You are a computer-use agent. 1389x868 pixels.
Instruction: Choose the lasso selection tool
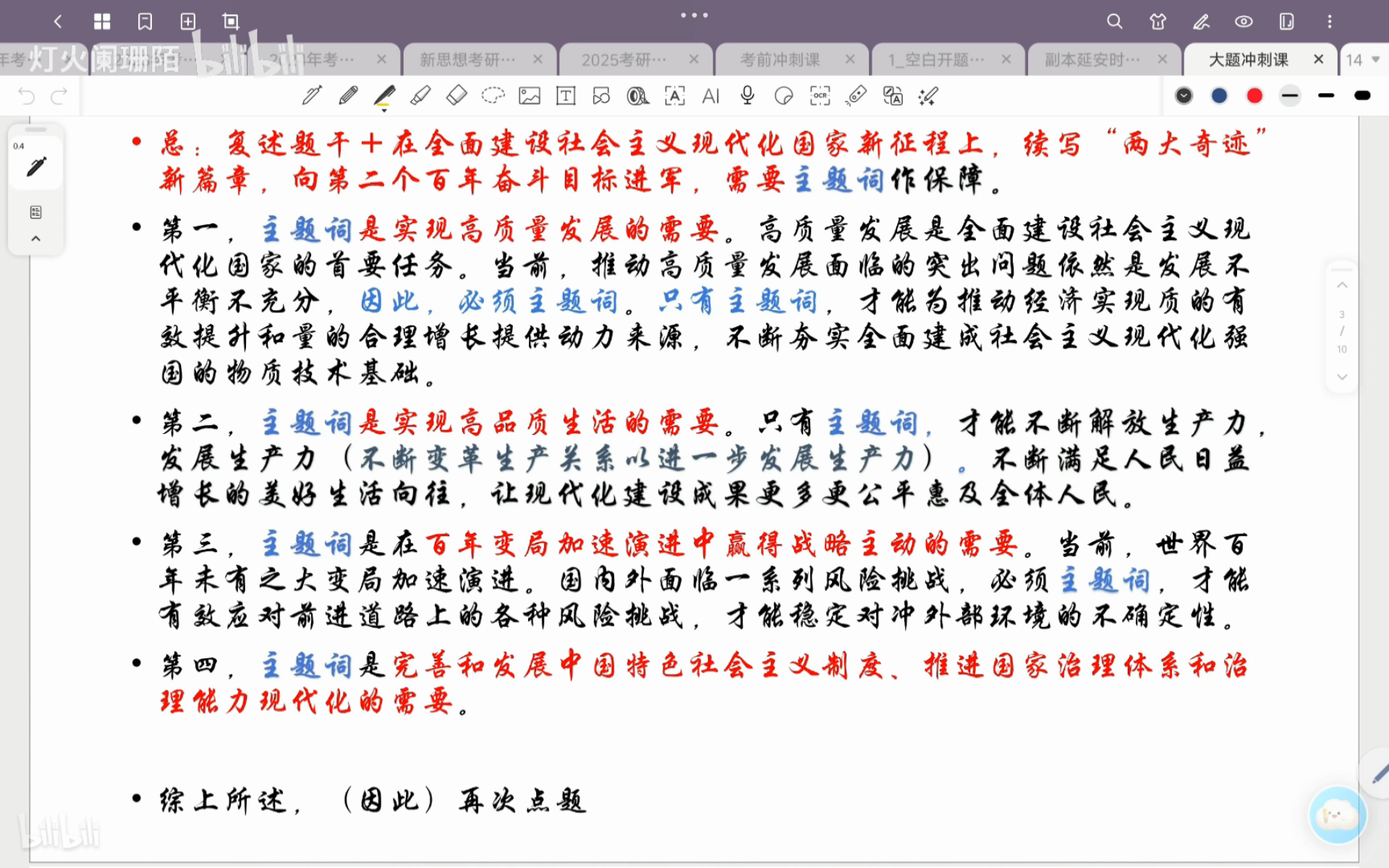coord(493,95)
